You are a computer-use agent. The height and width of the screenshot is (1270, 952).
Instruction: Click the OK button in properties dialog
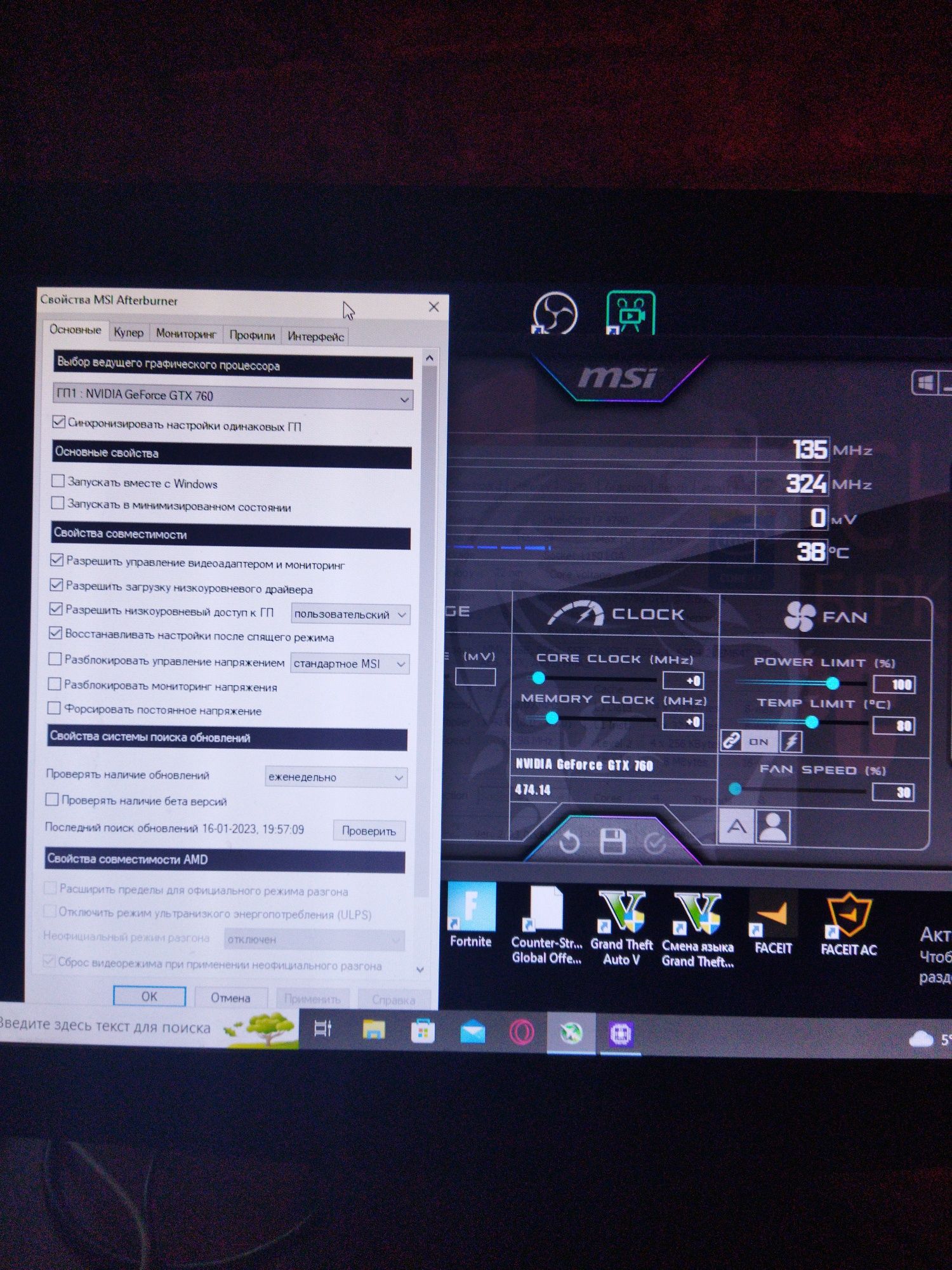click(x=149, y=996)
